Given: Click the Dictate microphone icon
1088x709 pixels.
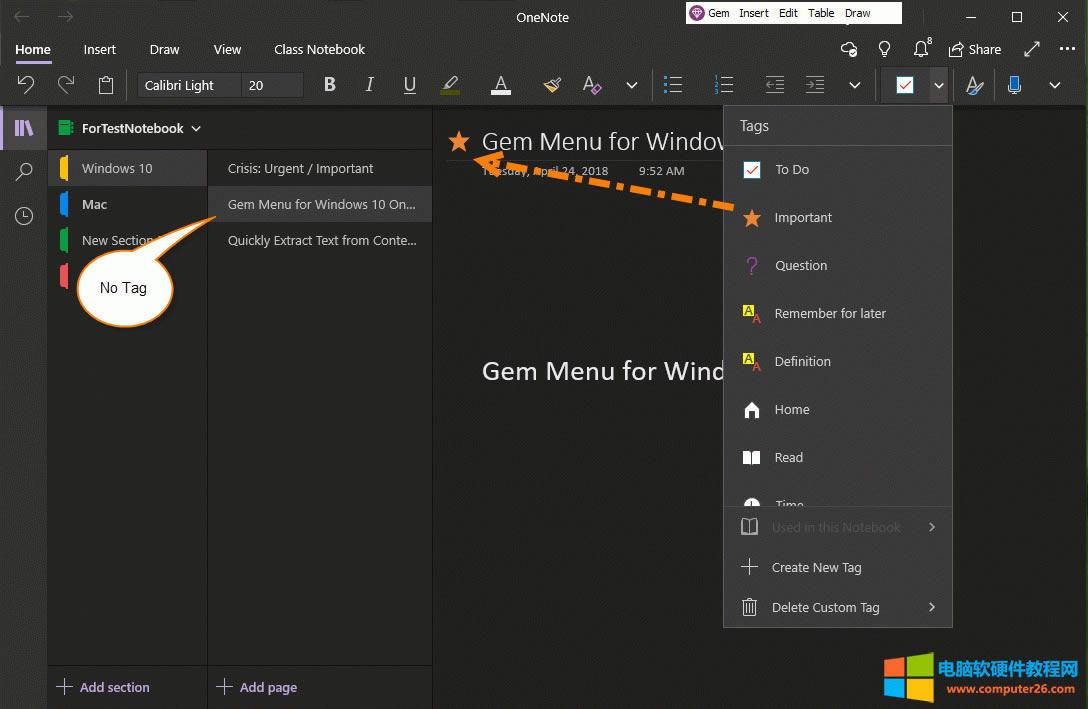Looking at the screenshot, I should [1014, 85].
